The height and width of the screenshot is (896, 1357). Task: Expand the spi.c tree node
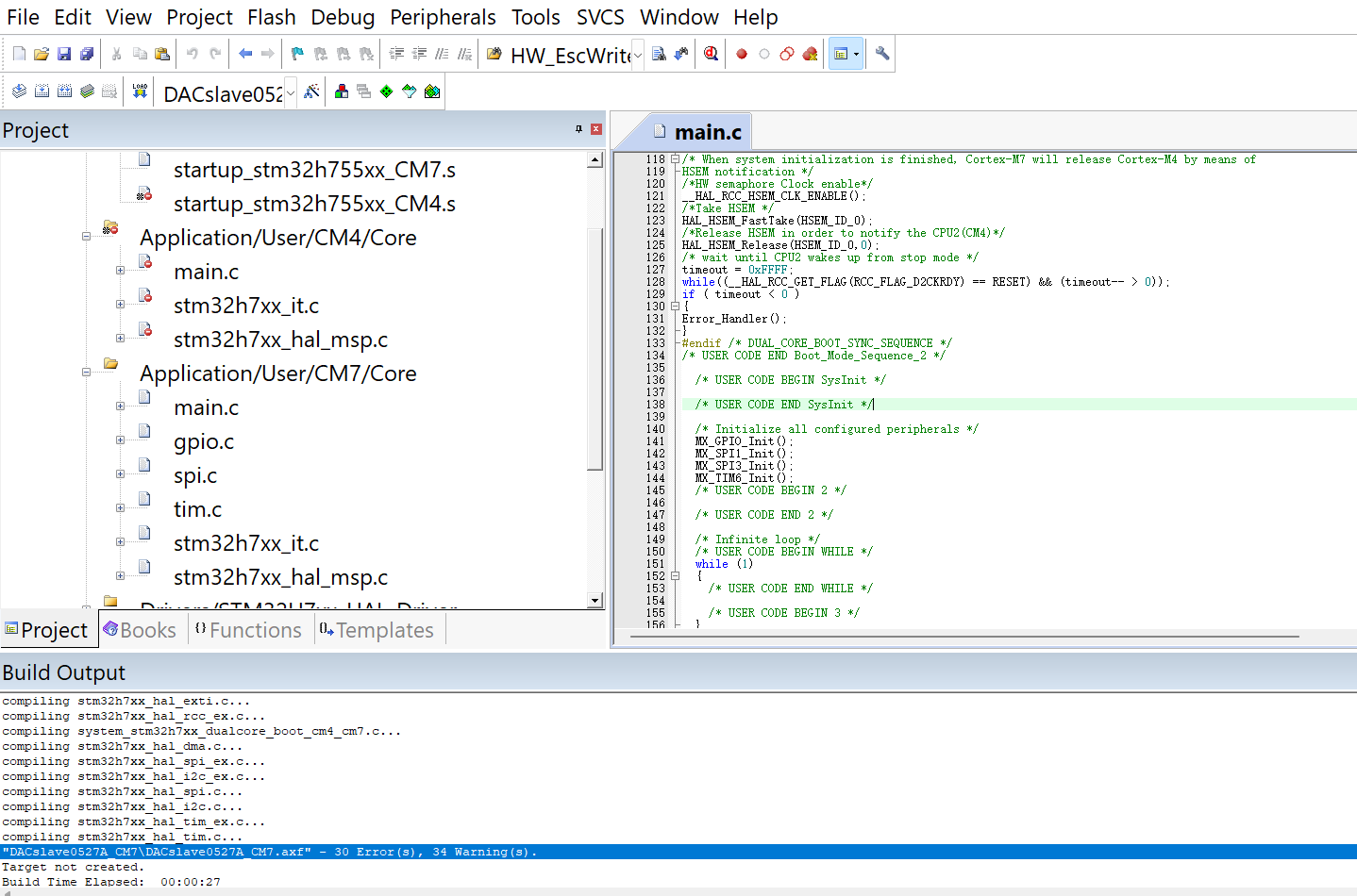coord(120,474)
